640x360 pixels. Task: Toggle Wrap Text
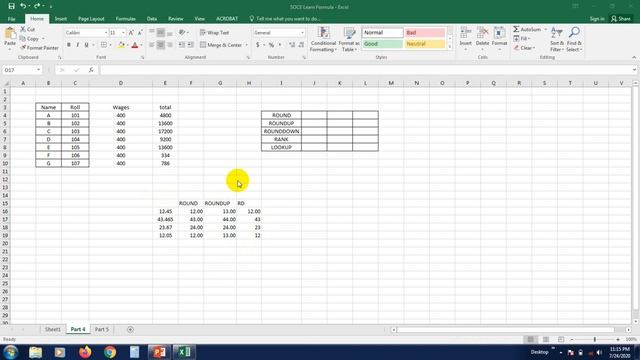(215, 33)
